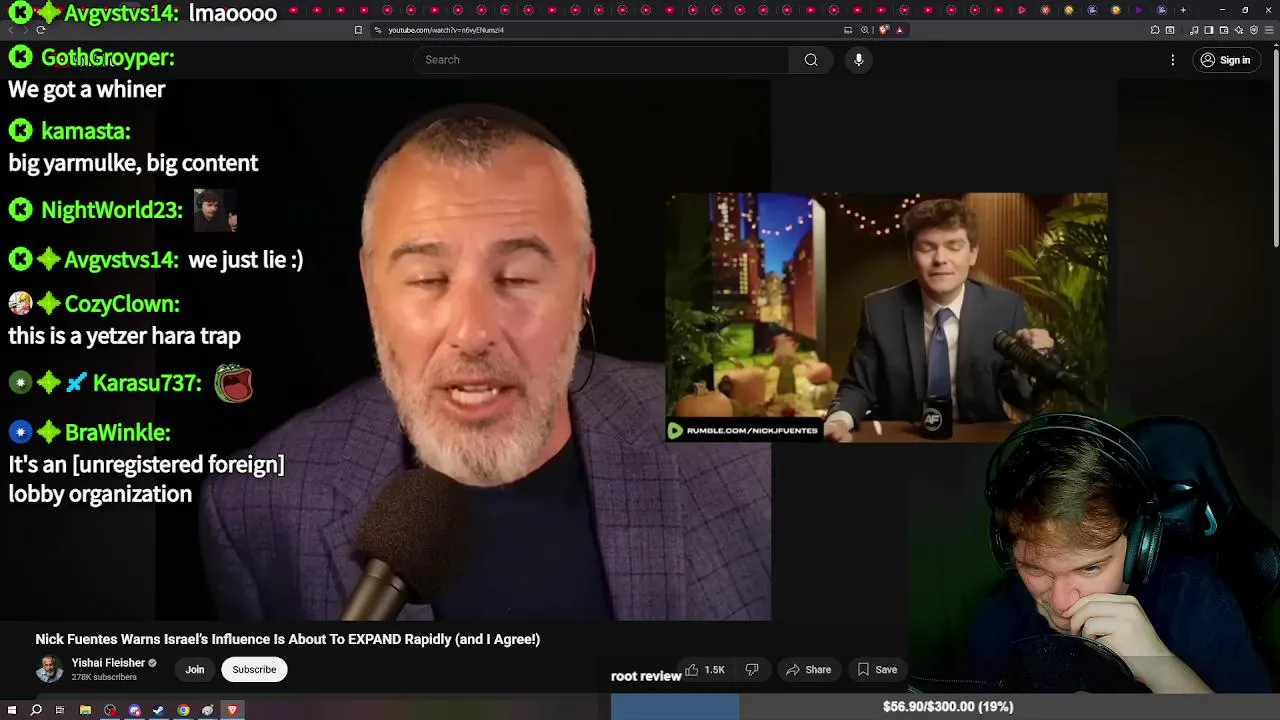The width and height of the screenshot is (1280, 720).
Task: Start voice search with microphone icon
Action: pyautogui.click(x=858, y=60)
